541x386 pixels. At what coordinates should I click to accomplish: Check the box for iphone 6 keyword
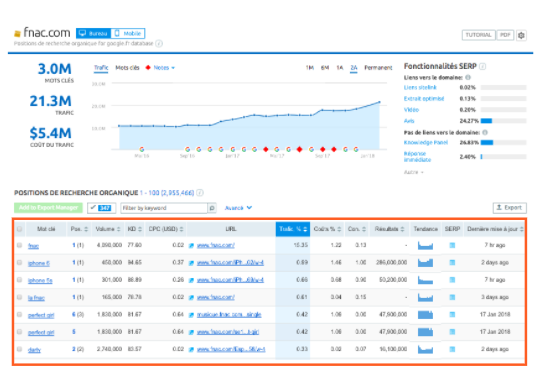19,263
